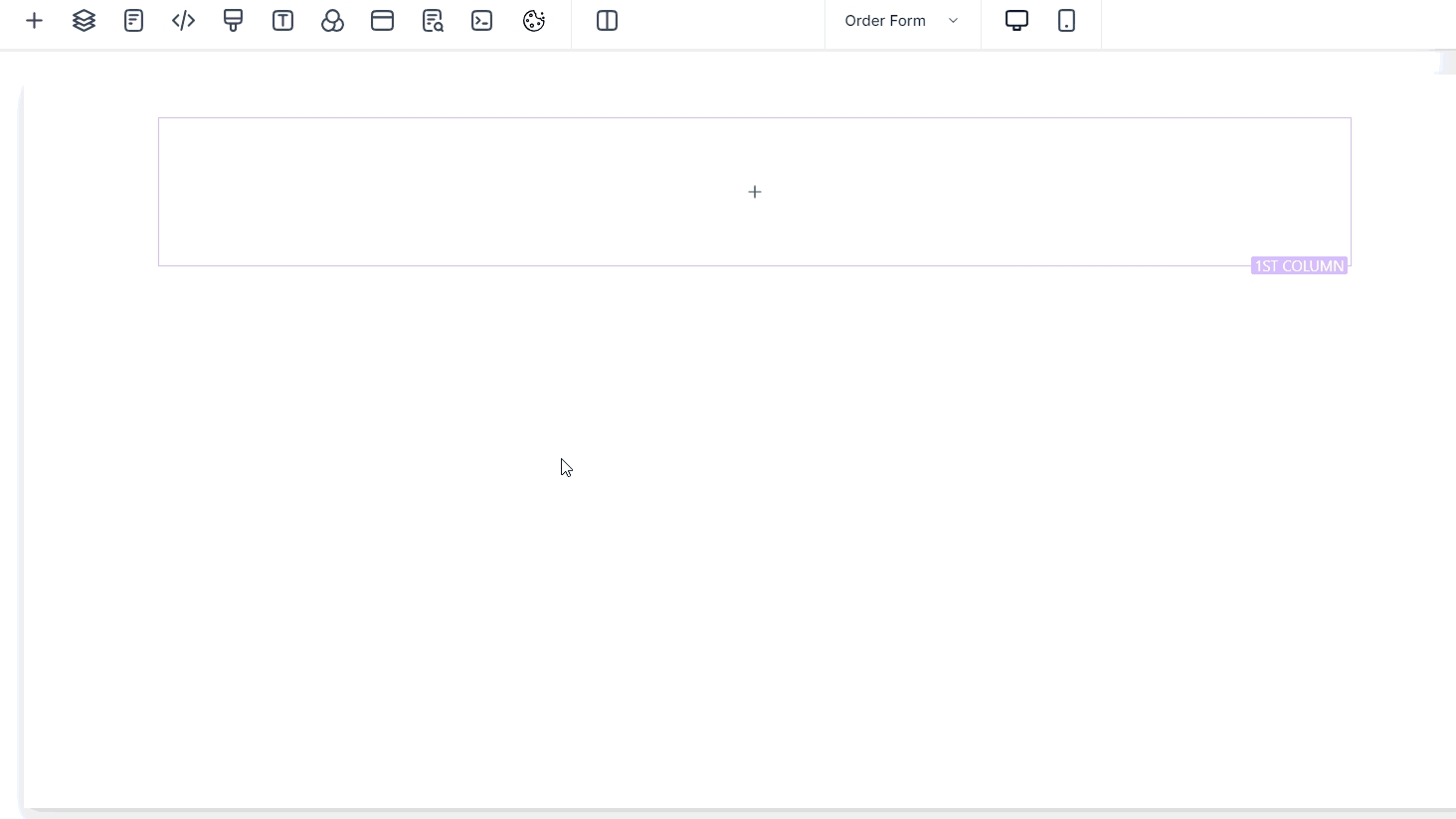Open the page search SEO icon
Image resolution: width=1456 pixels, height=819 pixels.
coord(433,21)
